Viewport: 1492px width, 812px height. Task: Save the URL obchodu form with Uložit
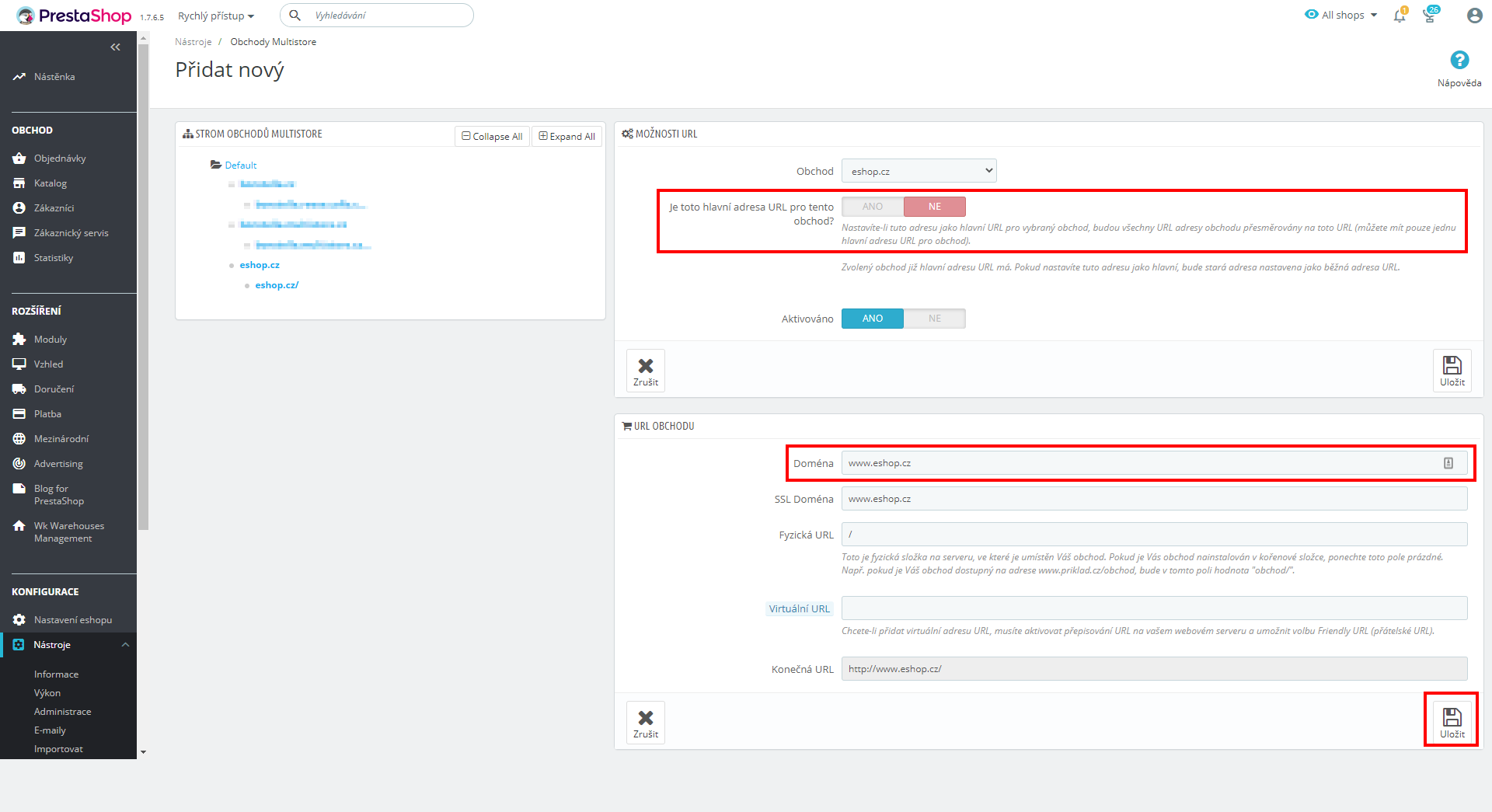click(x=1452, y=722)
